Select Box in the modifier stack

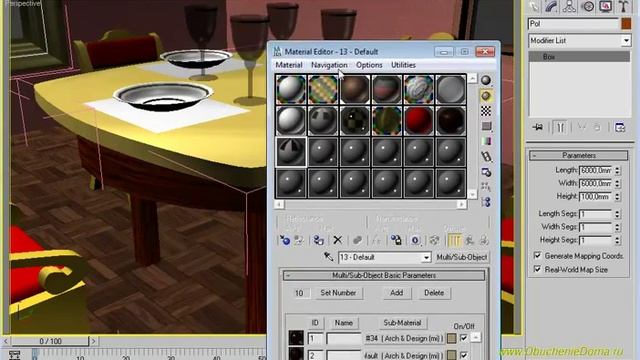point(579,57)
